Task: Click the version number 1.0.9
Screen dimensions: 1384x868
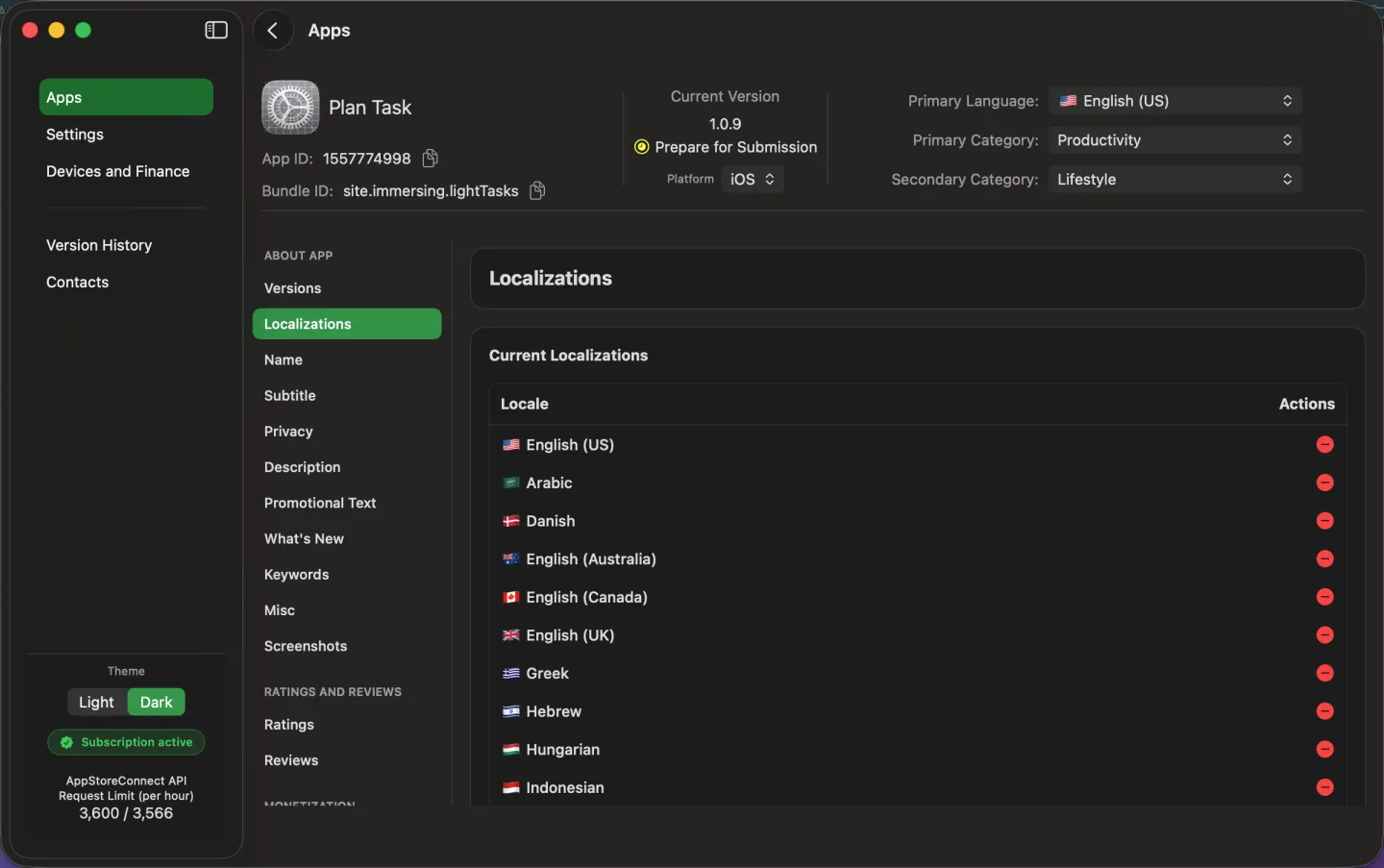Action: (x=725, y=124)
